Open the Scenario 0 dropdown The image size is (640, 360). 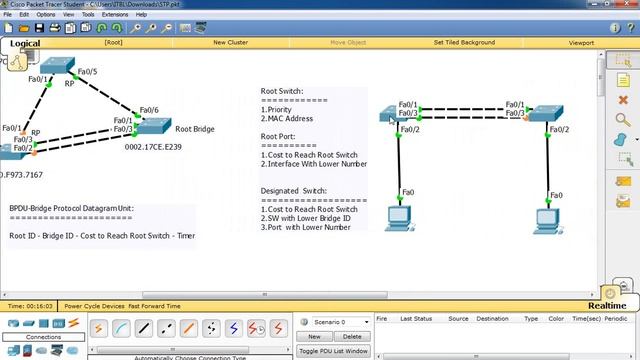pyautogui.click(x=341, y=322)
